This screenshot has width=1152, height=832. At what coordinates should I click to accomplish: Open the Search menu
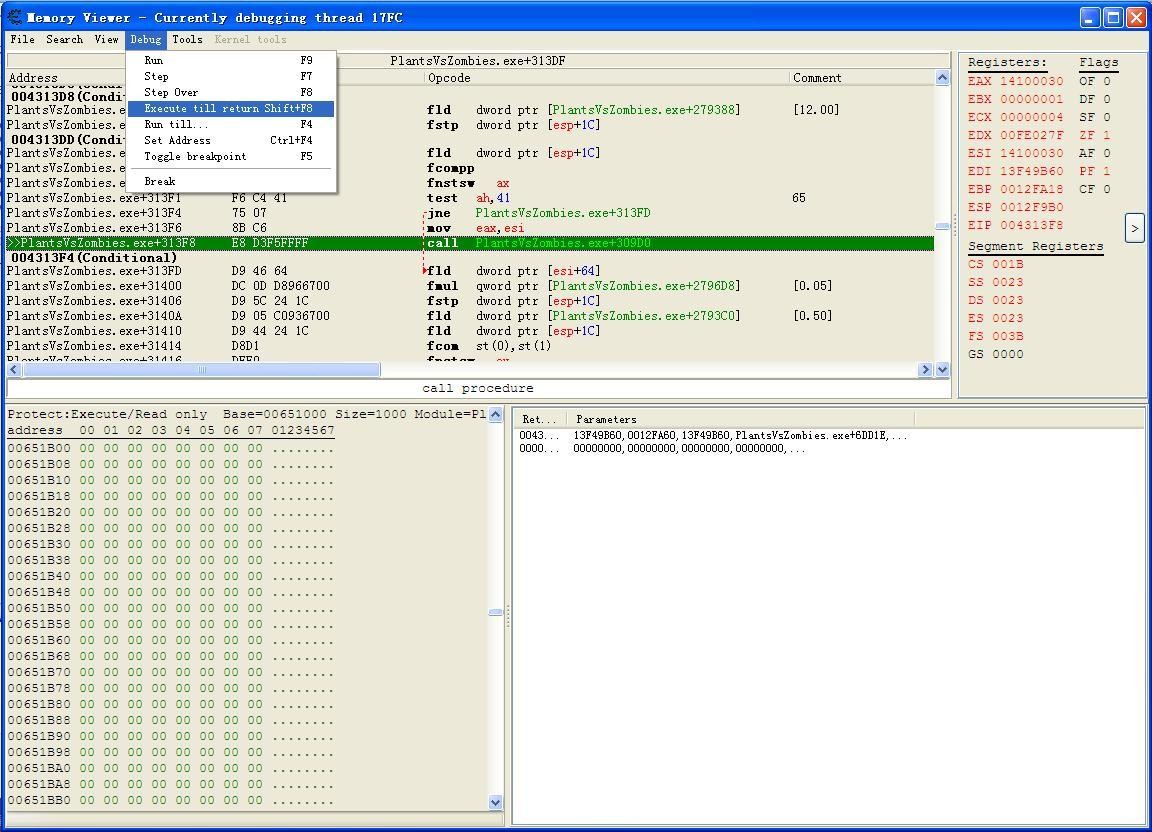[65, 40]
